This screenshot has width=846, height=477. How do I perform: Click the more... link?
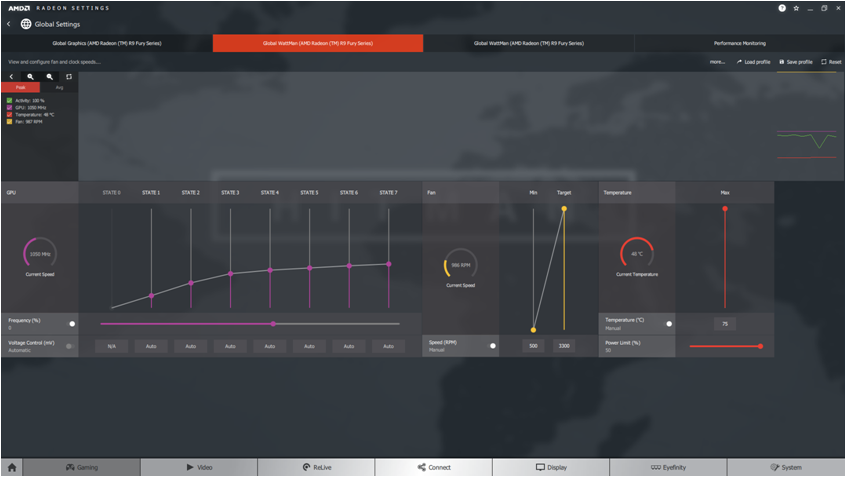tap(717, 62)
